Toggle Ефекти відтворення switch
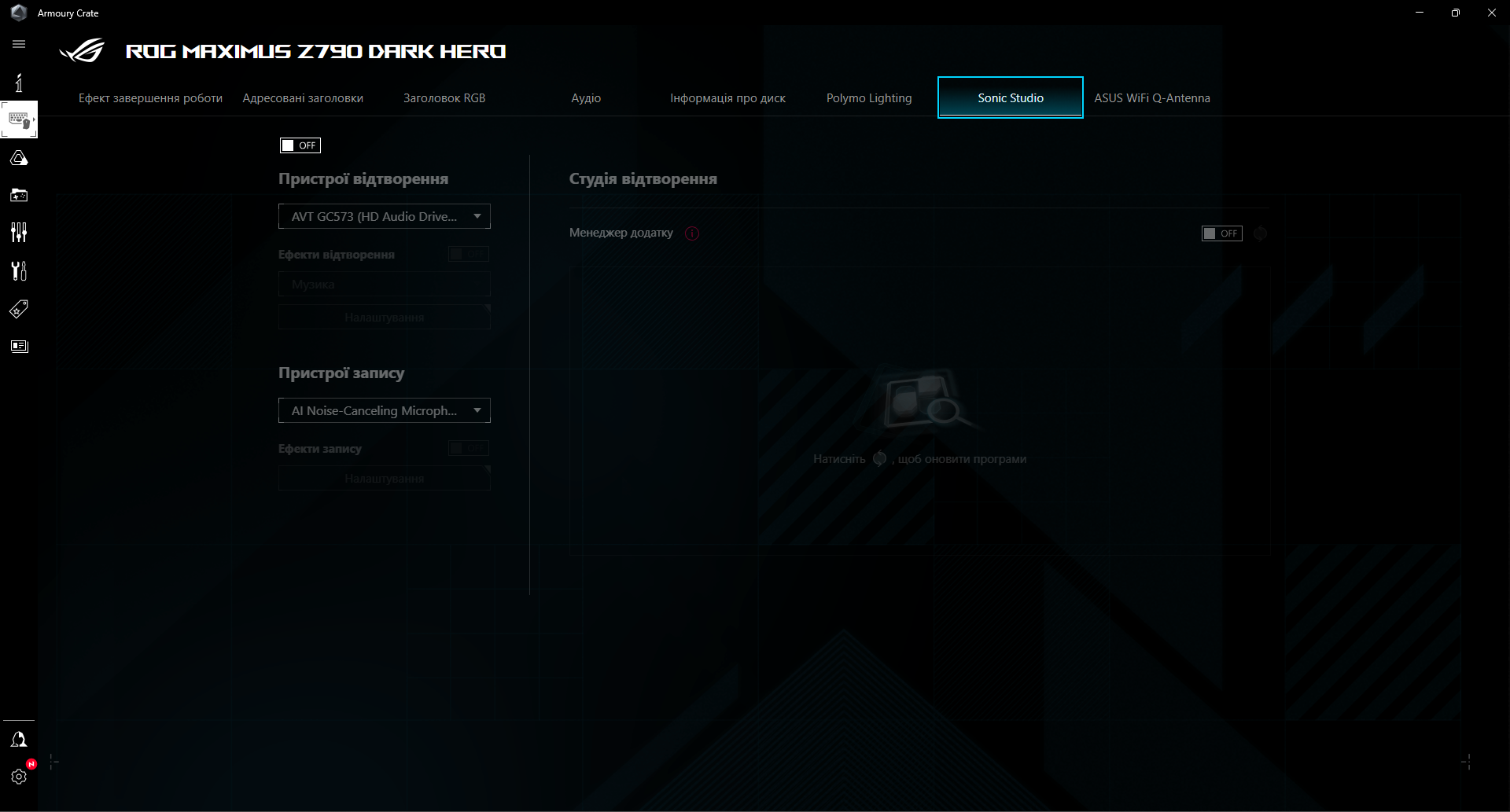 click(468, 254)
